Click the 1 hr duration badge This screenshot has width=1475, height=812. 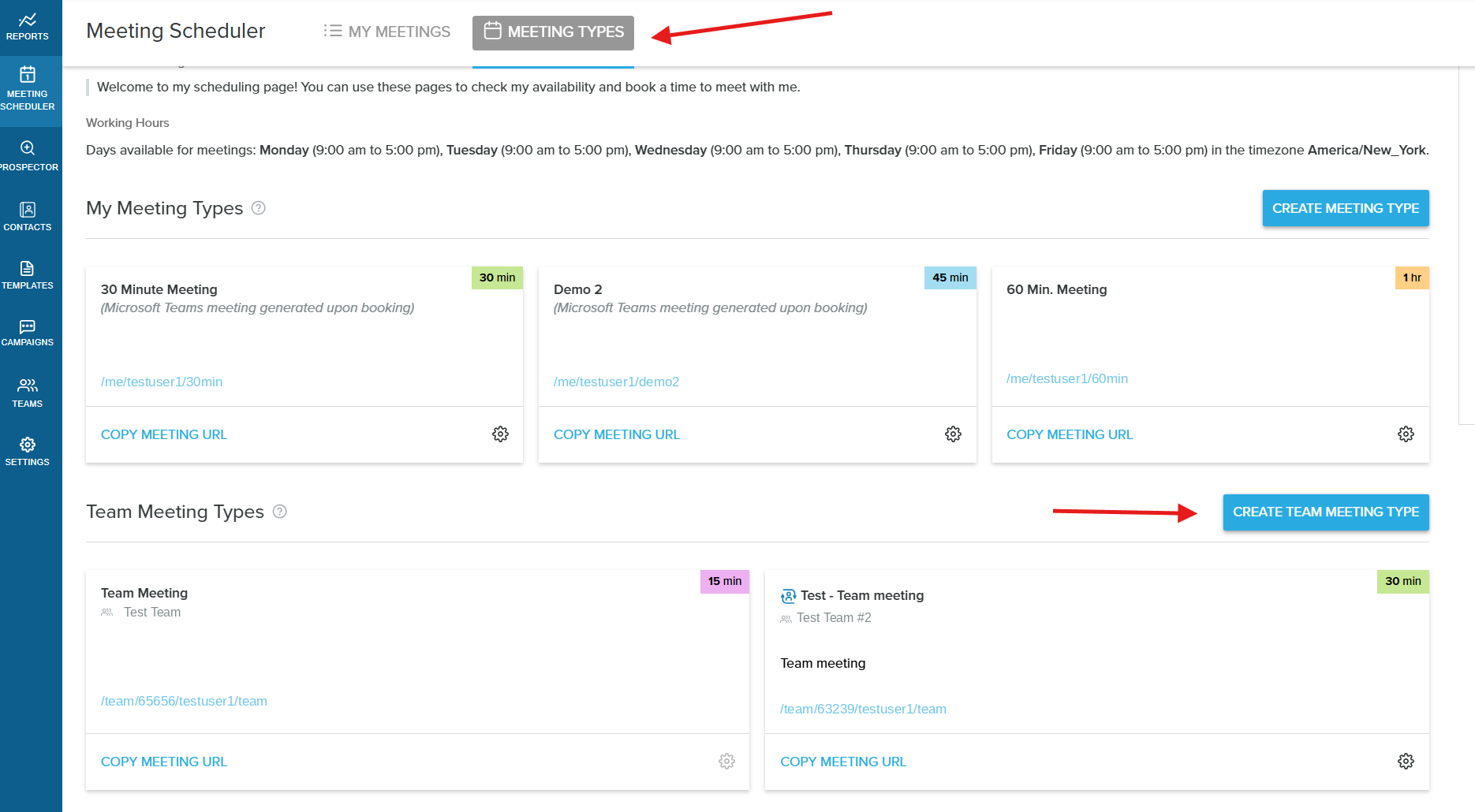point(1412,277)
